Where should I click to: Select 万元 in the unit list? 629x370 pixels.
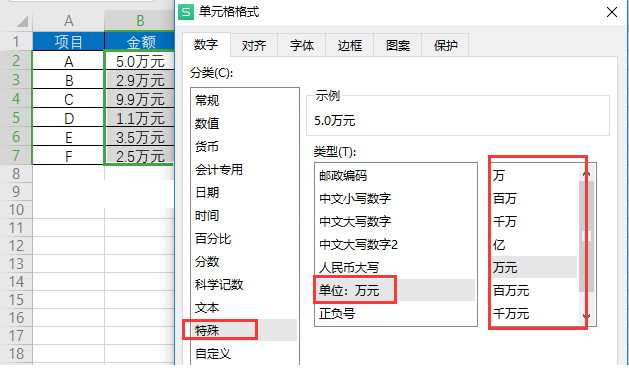pyautogui.click(x=534, y=267)
